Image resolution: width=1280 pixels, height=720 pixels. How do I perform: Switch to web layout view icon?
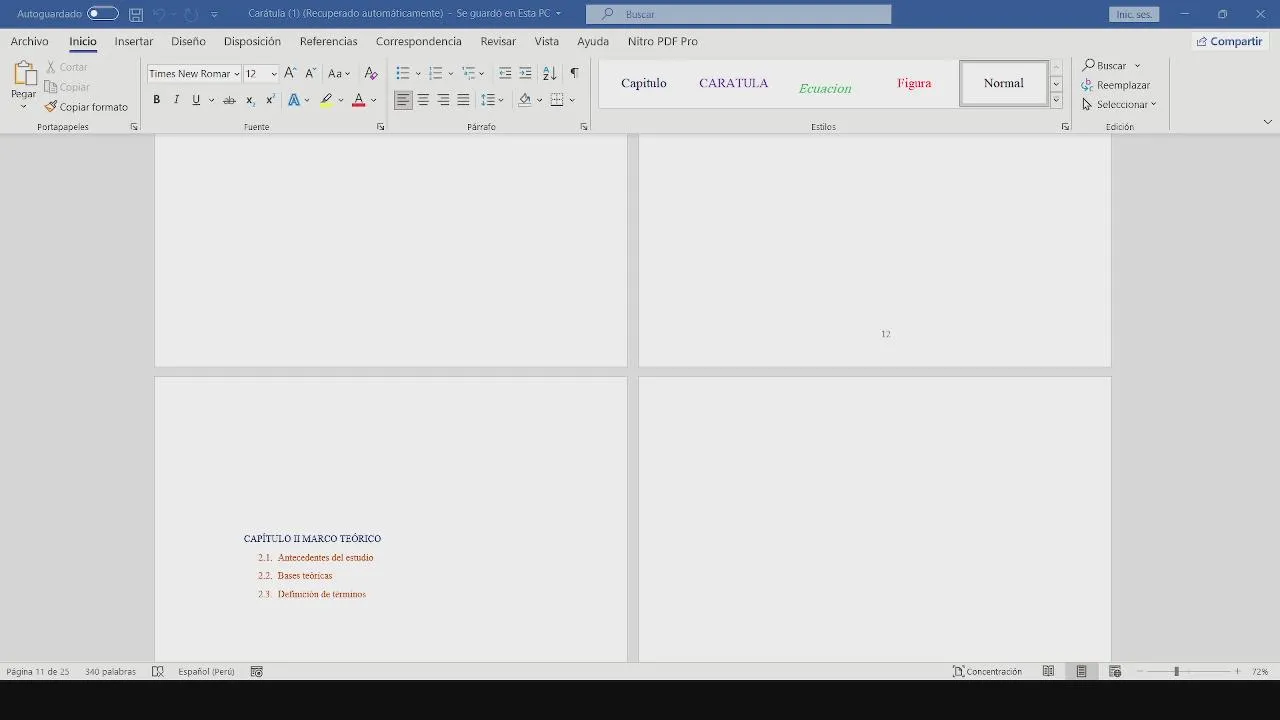point(1115,672)
